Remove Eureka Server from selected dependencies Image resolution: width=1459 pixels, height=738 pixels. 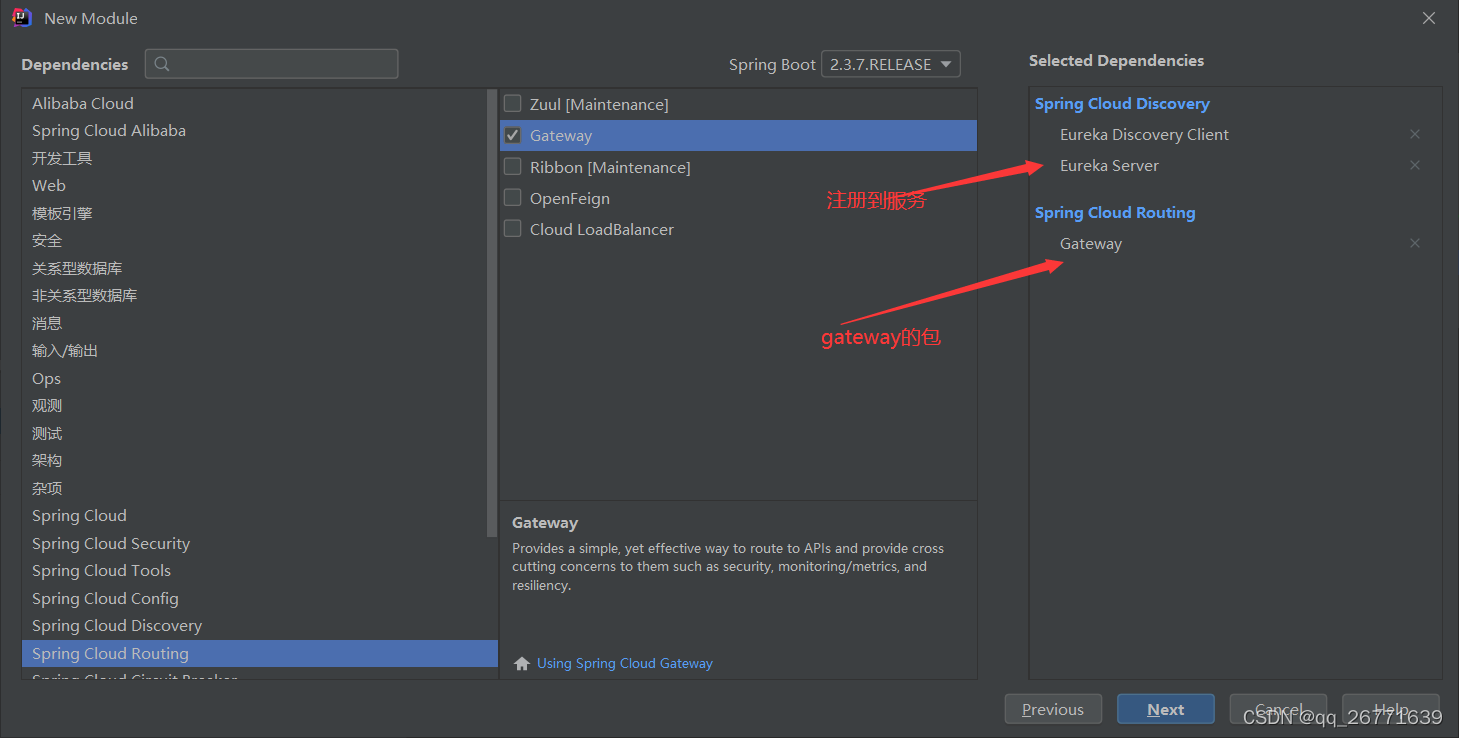(x=1414, y=165)
